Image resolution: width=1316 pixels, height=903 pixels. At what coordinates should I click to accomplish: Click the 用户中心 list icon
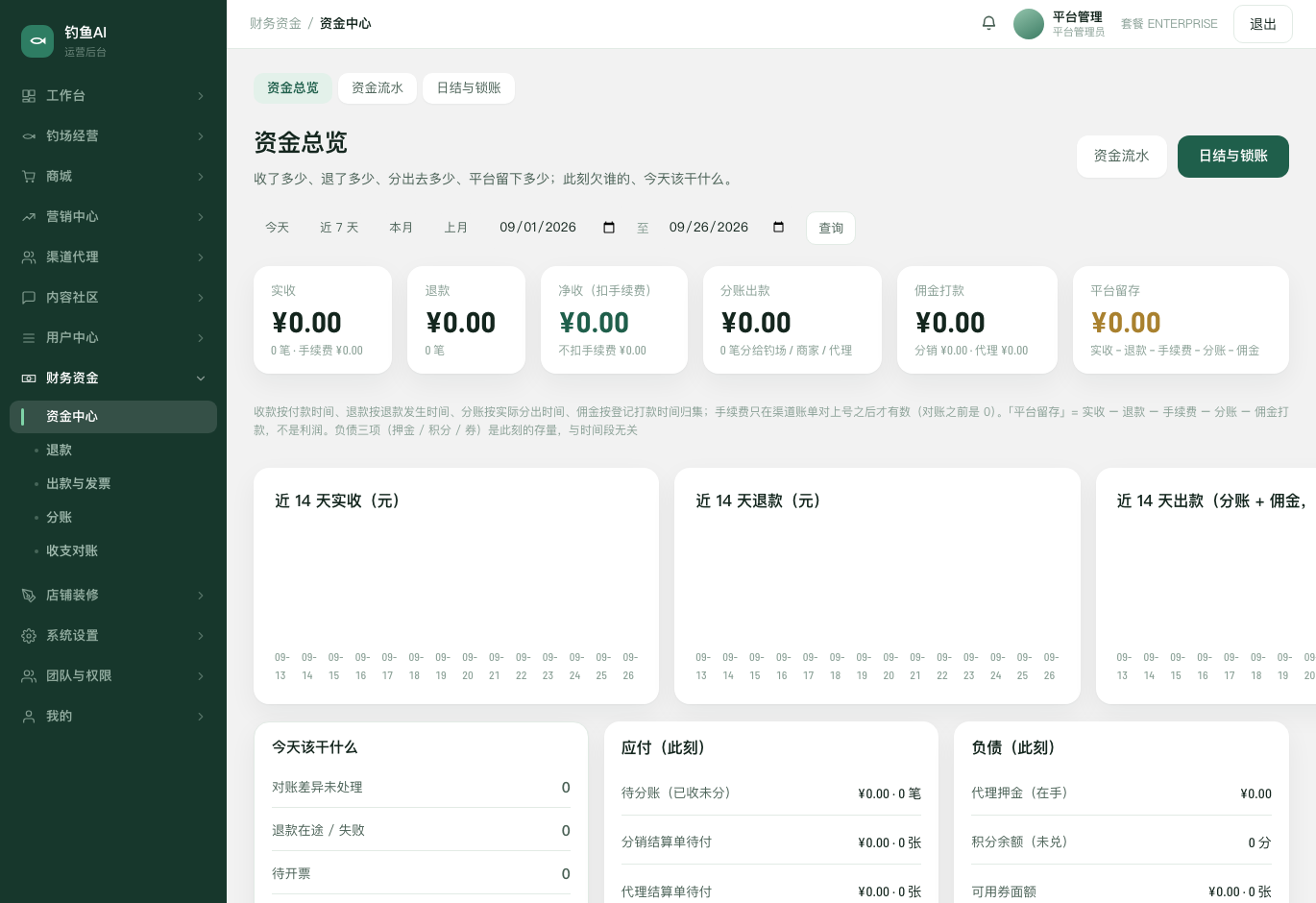point(29,338)
